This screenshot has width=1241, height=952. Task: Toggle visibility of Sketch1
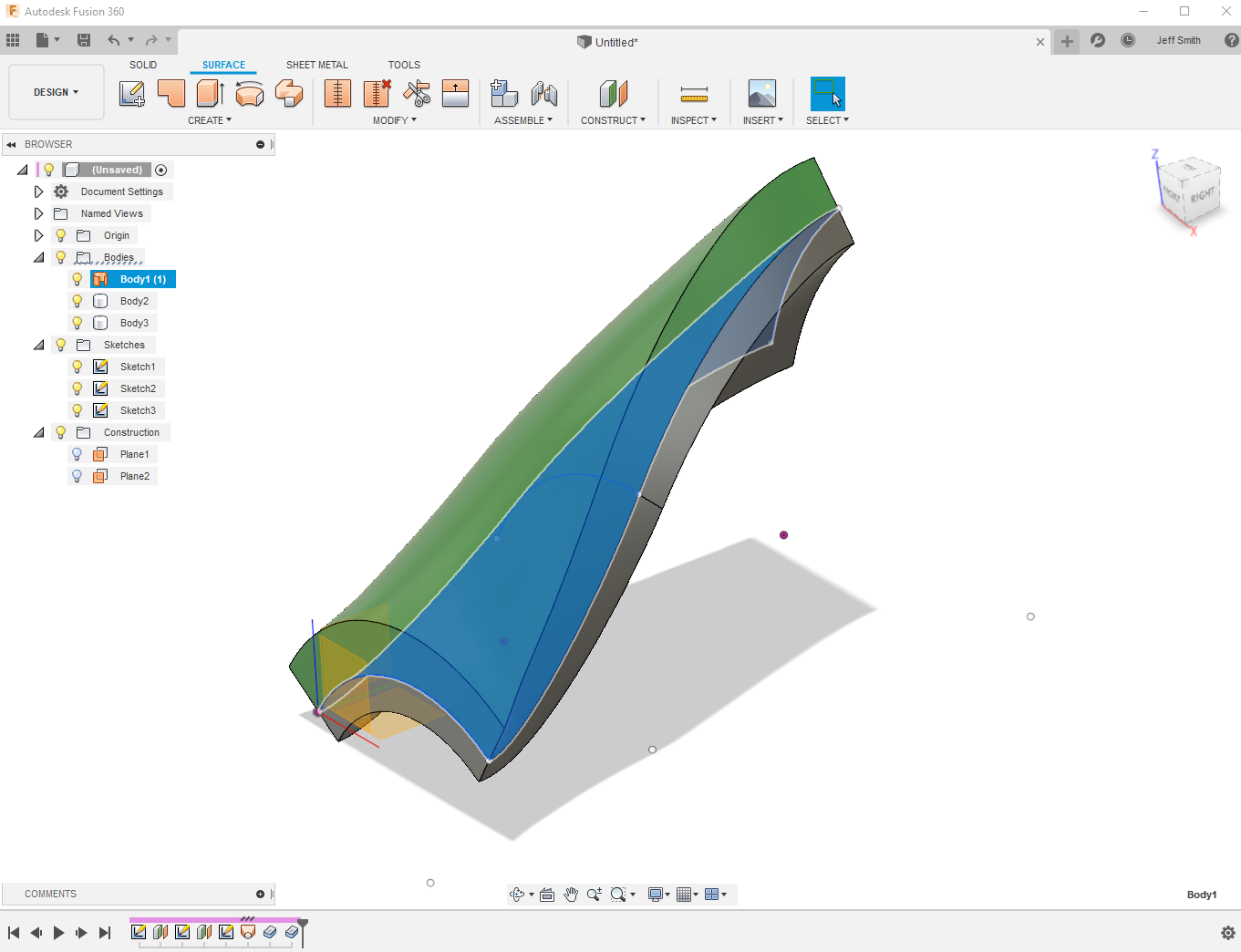[78, 367]
